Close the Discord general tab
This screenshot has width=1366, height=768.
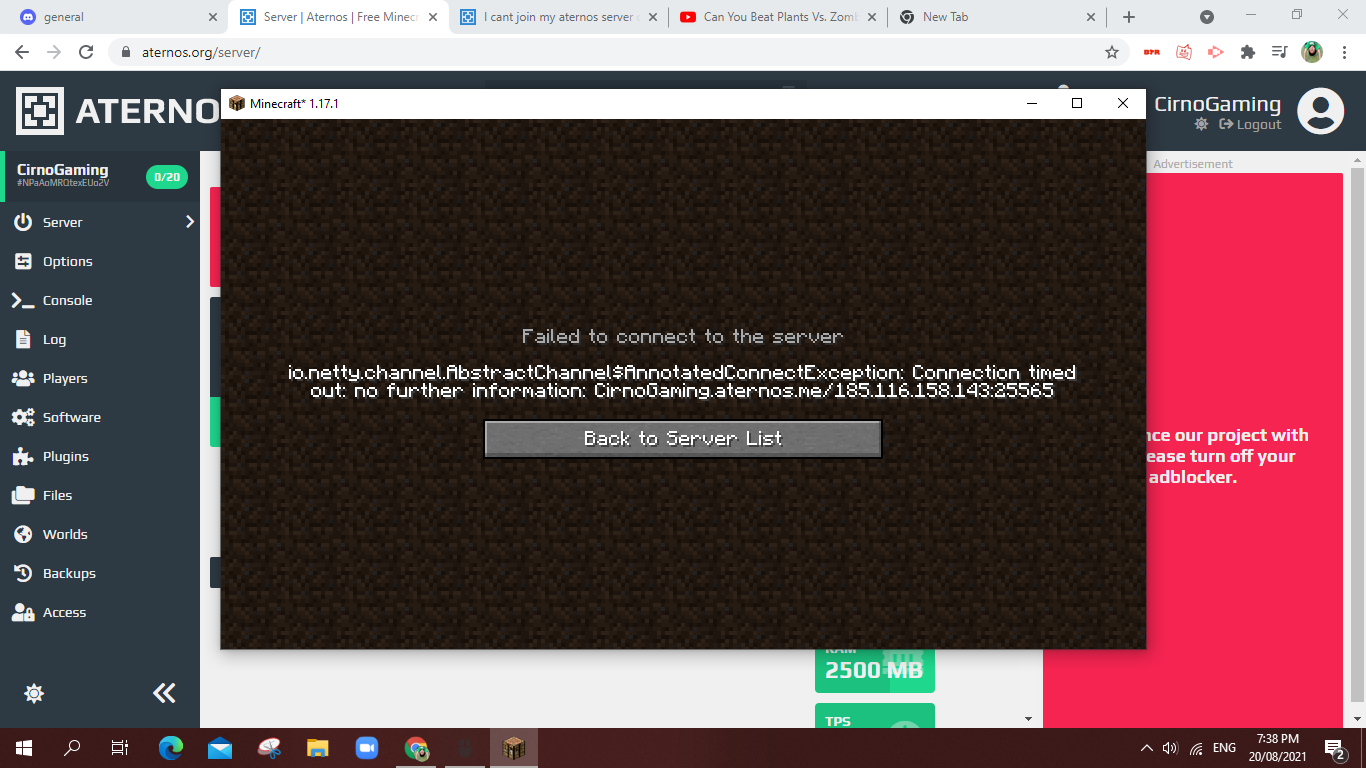coord(212,17)
